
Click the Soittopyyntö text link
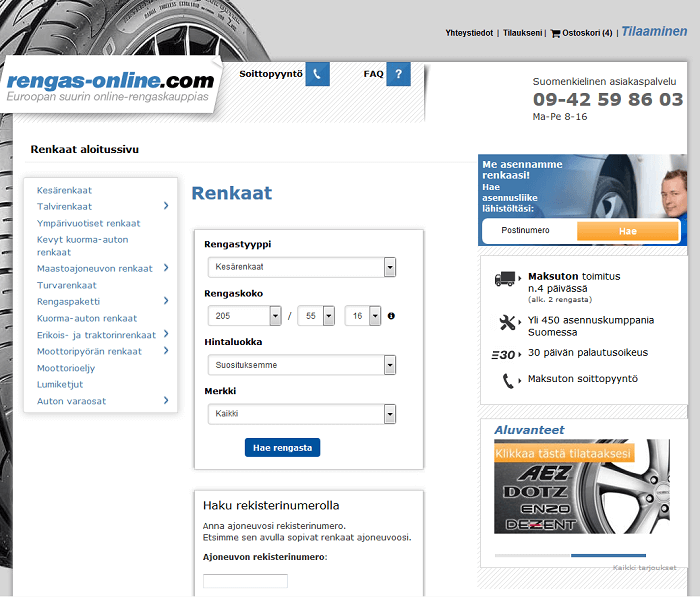pyautogui.click(x=271, y=74)
